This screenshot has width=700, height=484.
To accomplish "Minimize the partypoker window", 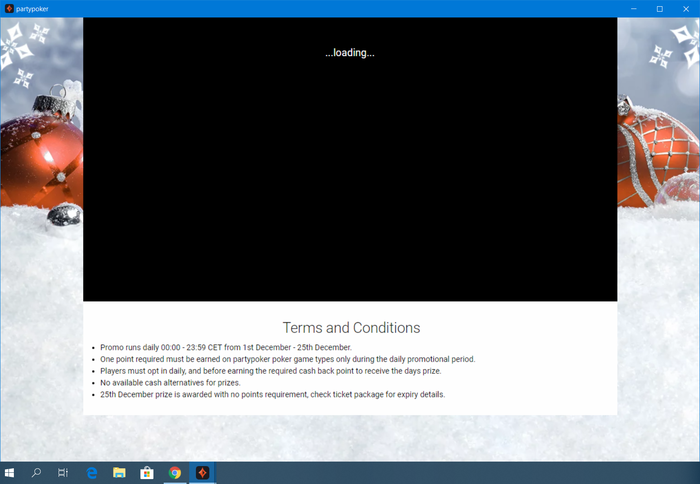I will click(633, 8).
